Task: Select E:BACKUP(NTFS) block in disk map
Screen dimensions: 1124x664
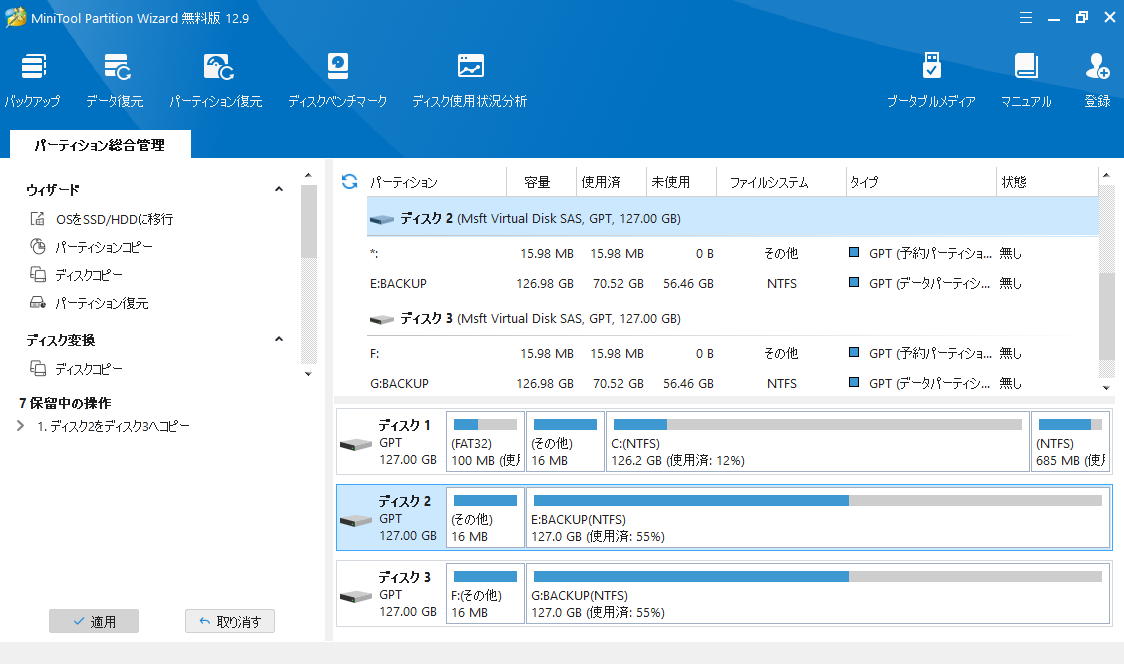Action: pyautogui.click(x=818, y=518)
